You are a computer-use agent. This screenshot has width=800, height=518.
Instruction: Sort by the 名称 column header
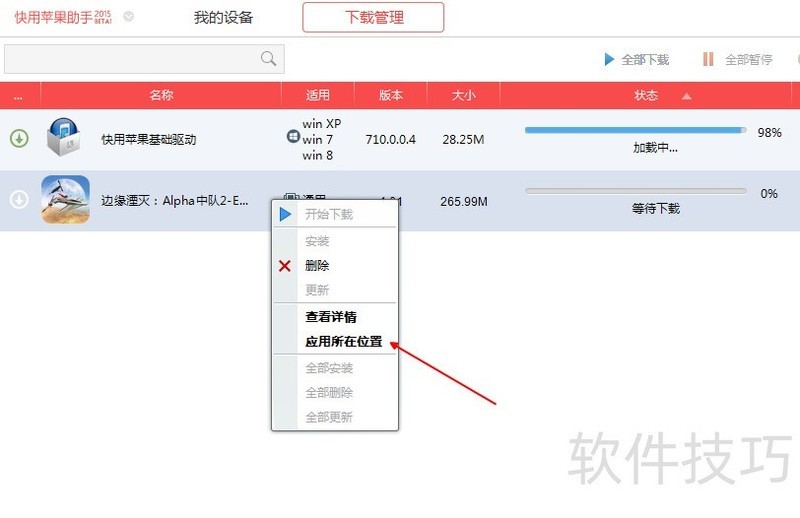[161, 95]
